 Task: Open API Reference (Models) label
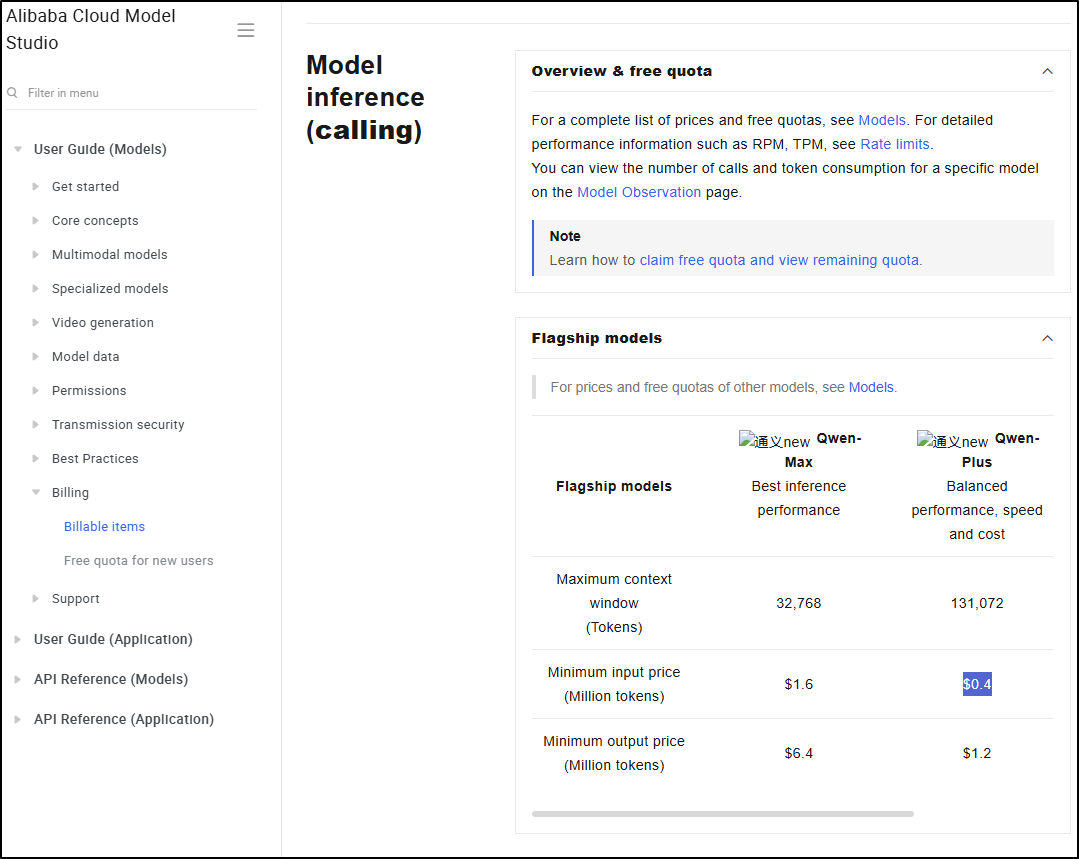[x=111, y=679]
